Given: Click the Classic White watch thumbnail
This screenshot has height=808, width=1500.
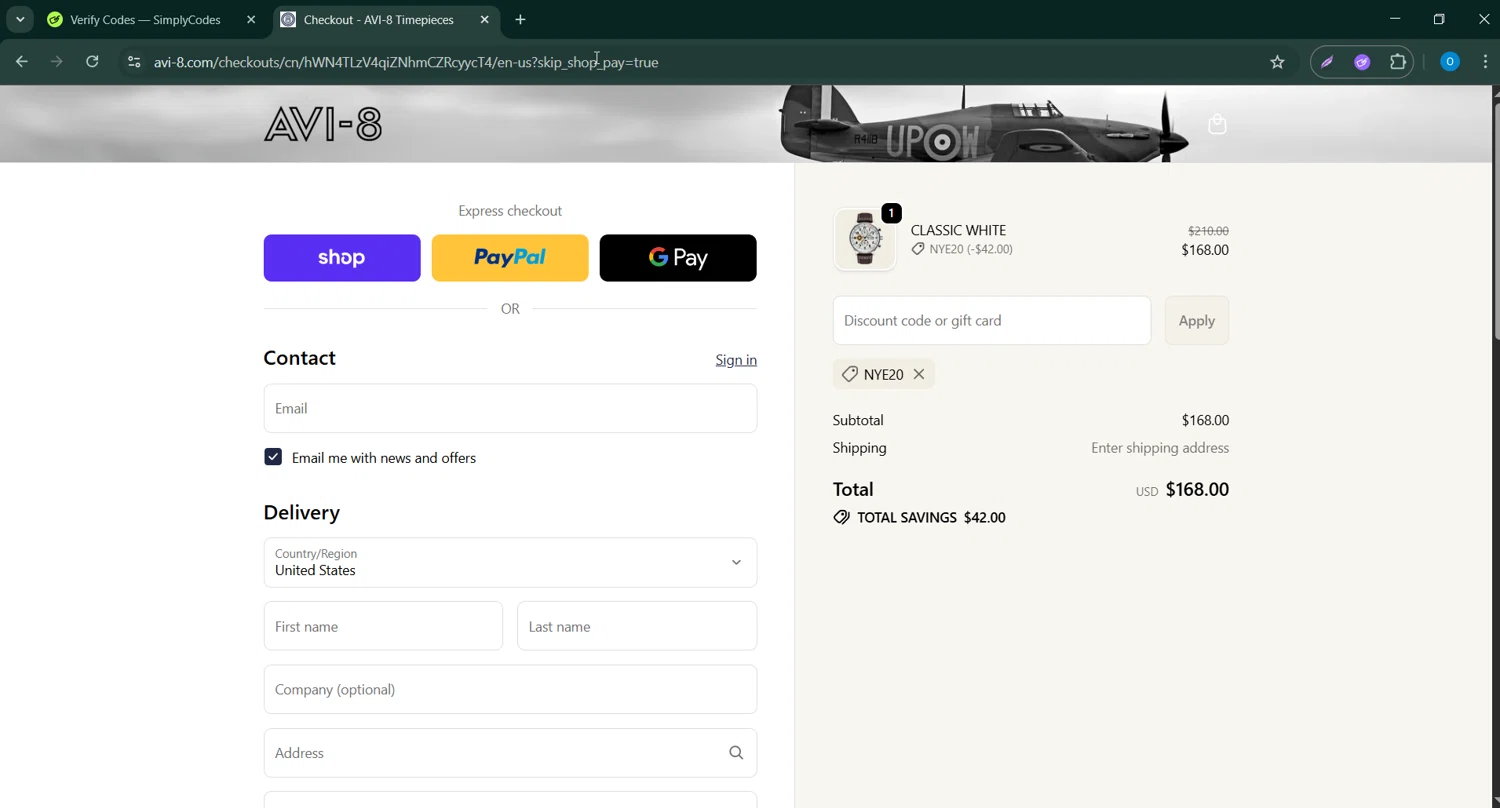Looking at the screenshot, I should click(x=865, y=240).
